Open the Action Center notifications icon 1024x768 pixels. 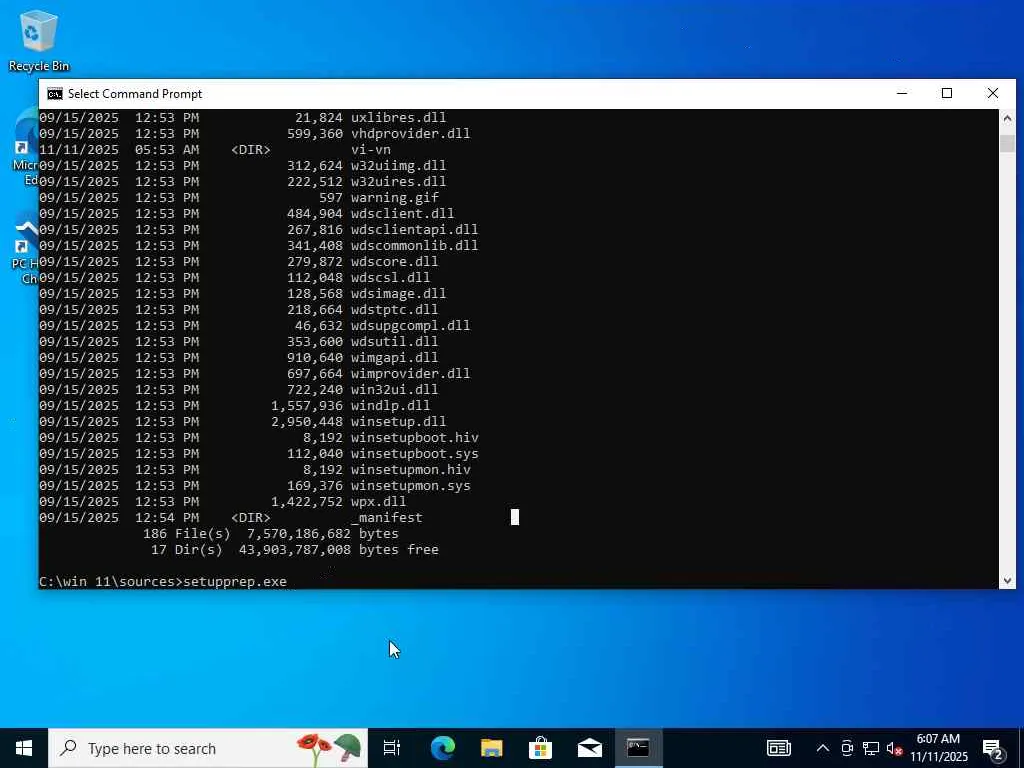pos(992,748)
